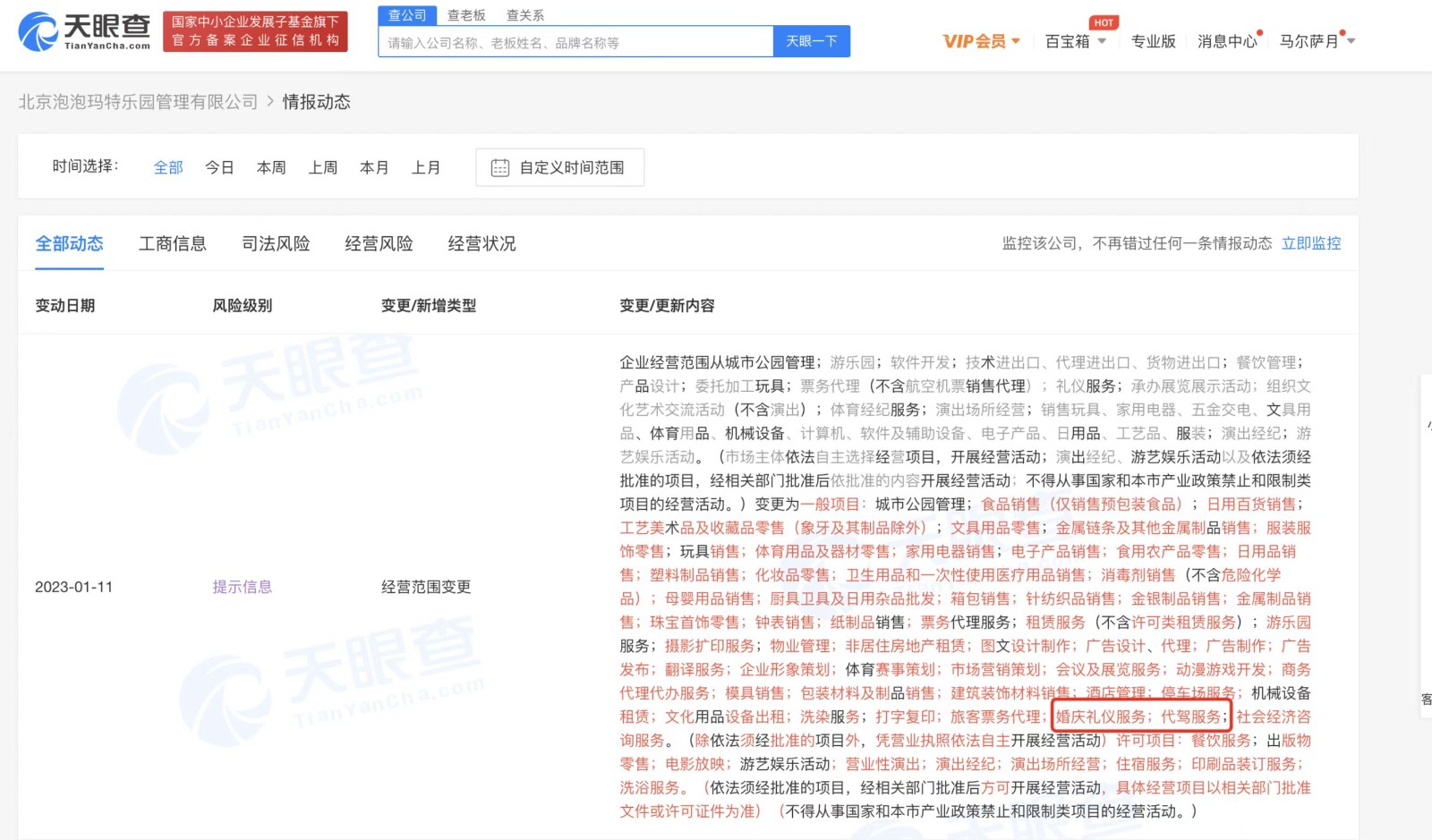The width and height of the screenshot is (1432, 840).
Task: Switch to the 经营风险 tab
Action: [x=379, y=243]
